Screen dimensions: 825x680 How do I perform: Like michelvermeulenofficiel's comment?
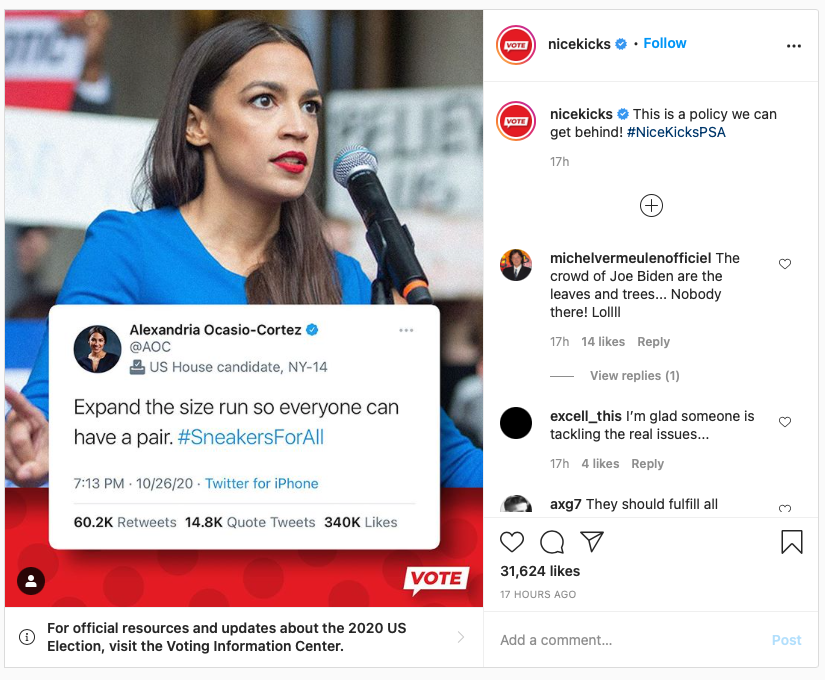coord(784,264)
